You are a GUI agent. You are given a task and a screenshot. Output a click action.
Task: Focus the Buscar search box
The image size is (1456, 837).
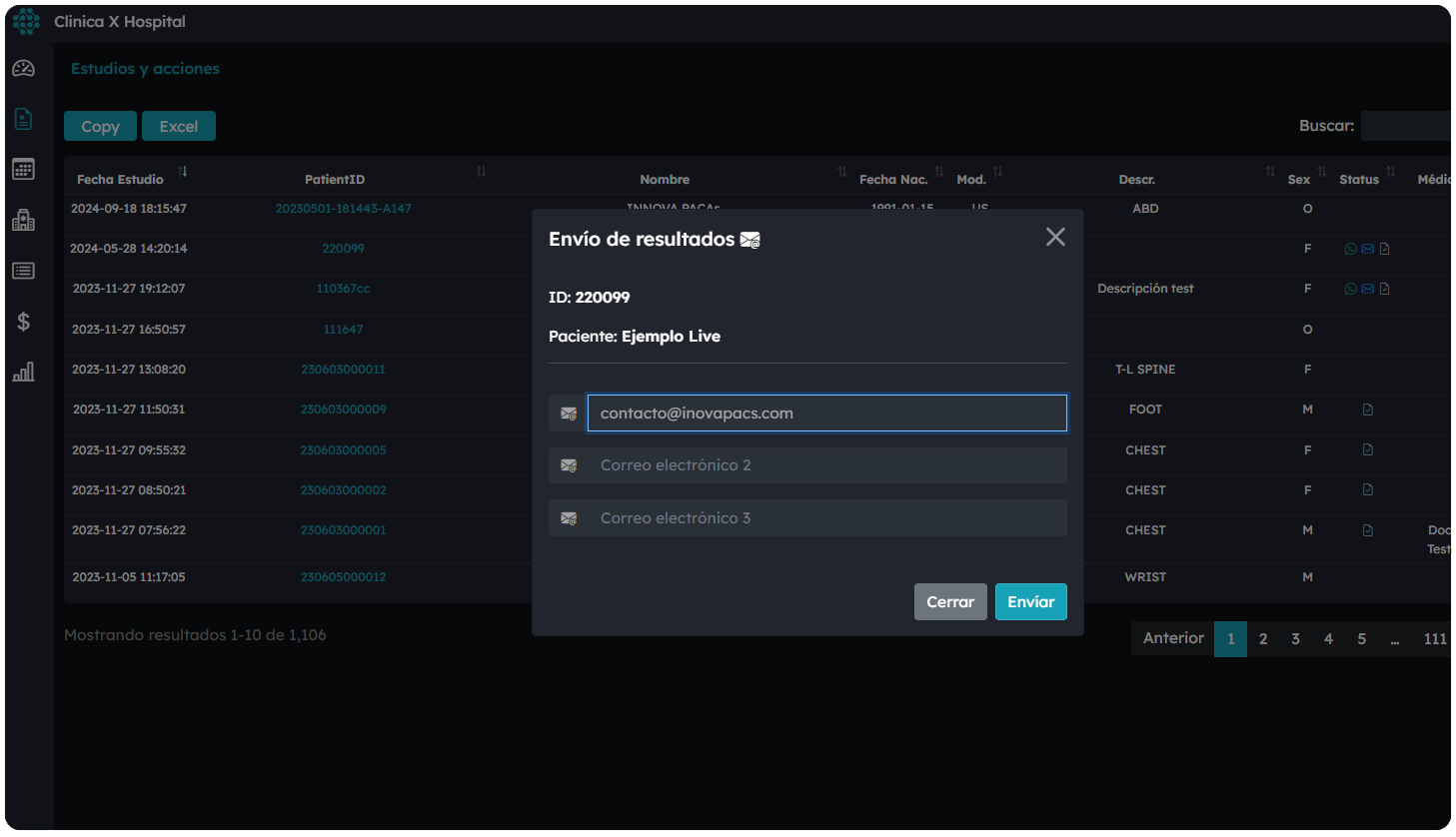[x=1406, y=126]
